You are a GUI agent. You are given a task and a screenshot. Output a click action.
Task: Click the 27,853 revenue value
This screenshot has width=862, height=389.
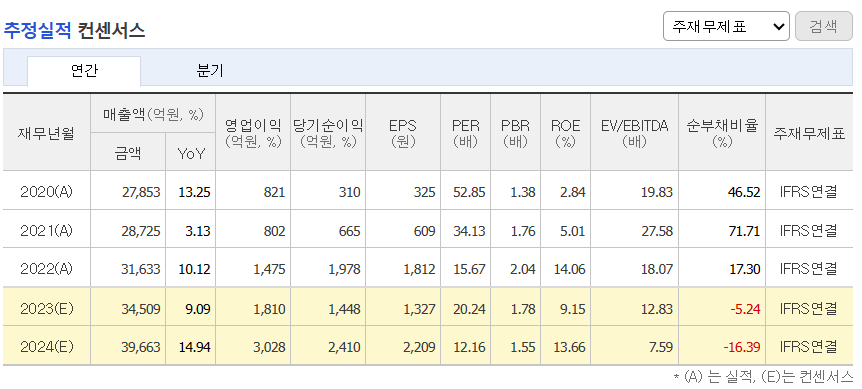click(141, 192)
